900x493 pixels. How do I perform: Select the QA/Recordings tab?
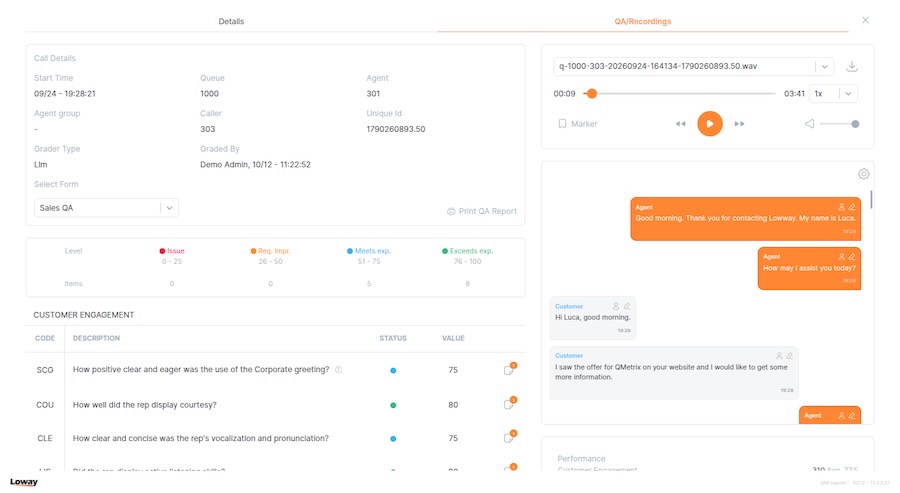642,21
